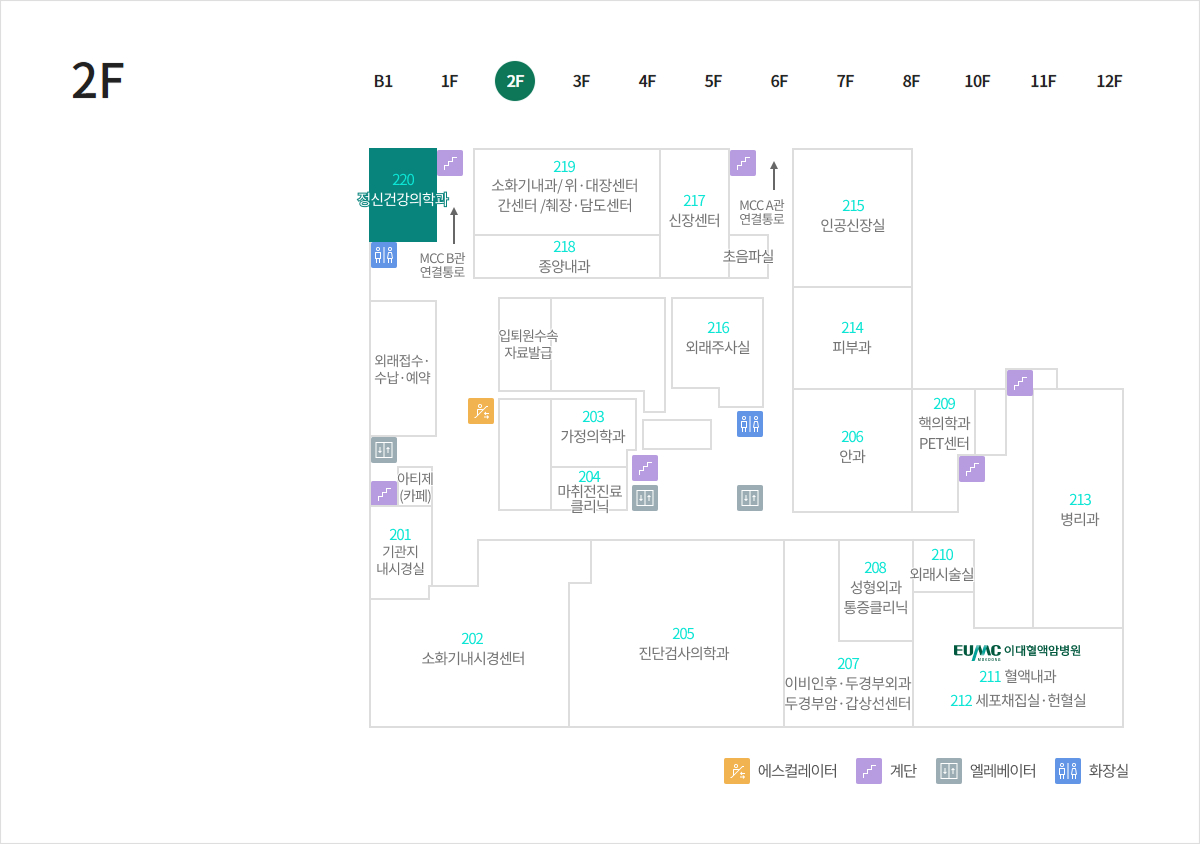Select 211 혈액내과 label
The image size is (1200, 844).
[1018, 677]
